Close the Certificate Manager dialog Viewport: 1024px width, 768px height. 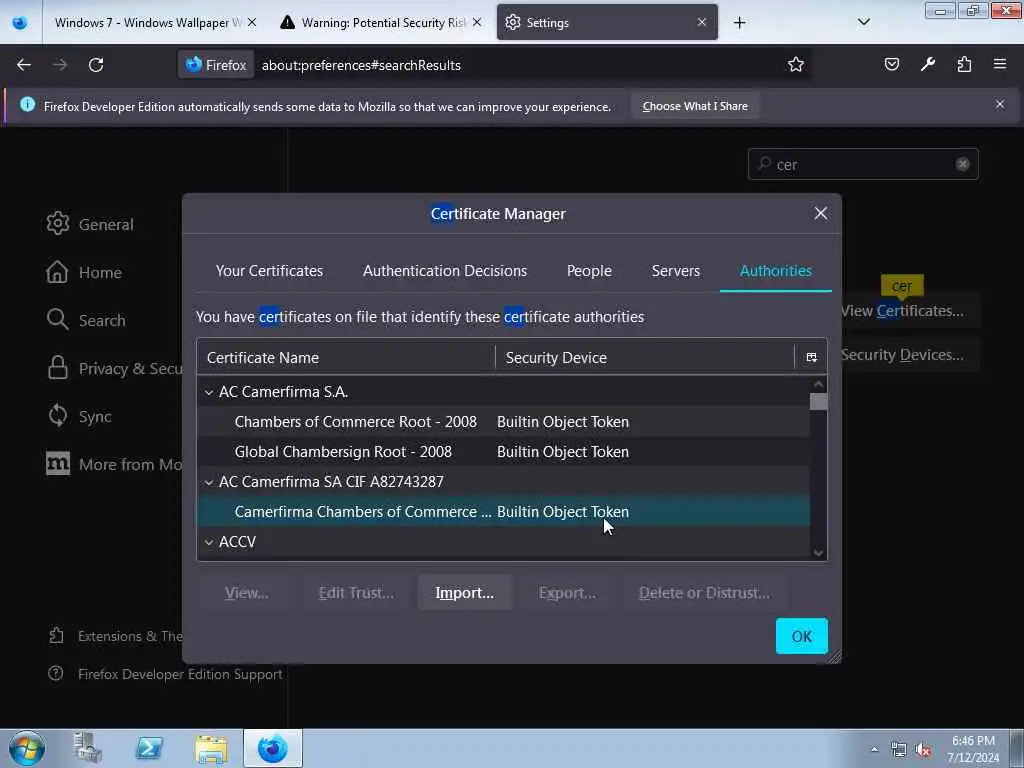click(x=821, y=214)
